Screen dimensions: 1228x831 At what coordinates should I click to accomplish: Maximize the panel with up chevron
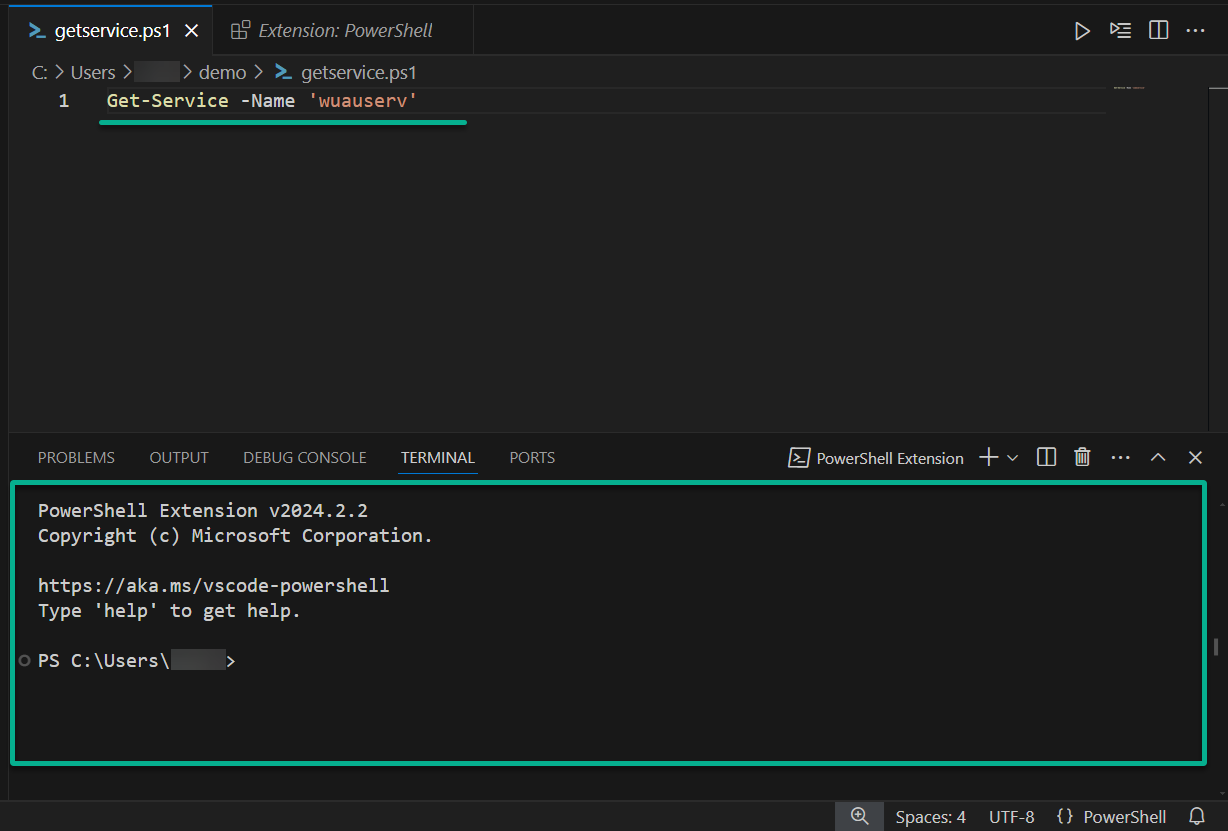(x=1158, y=458)
